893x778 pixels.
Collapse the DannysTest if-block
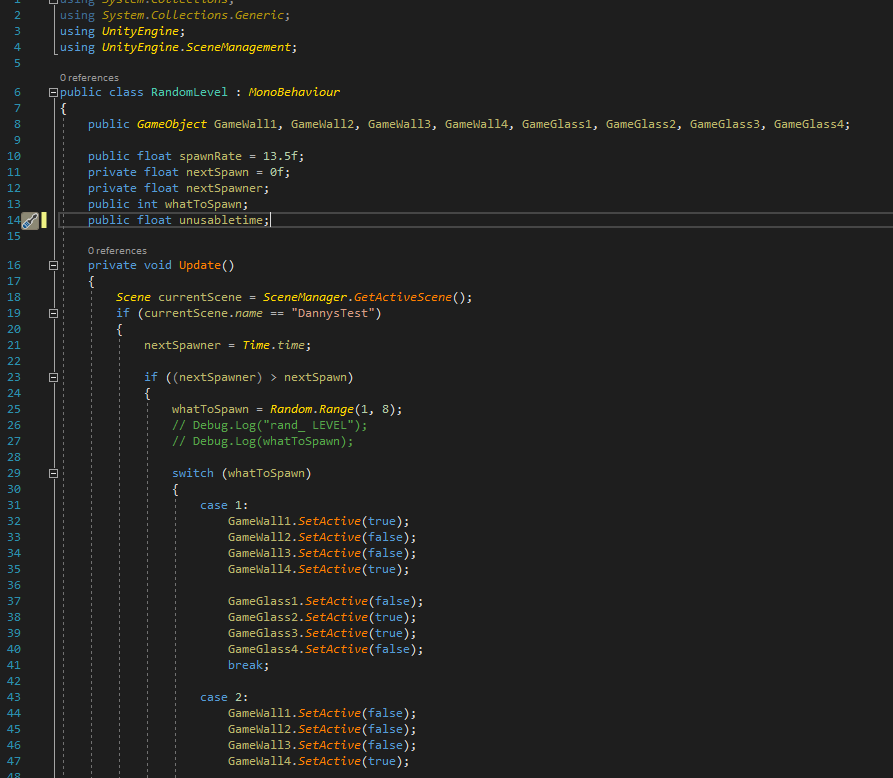(53, 313)
